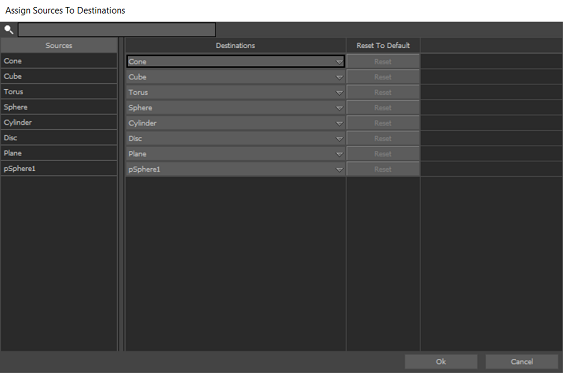This screenshot has width=563, height=373.
Task: Open the Plane destination dropdown
Action: point(236,154)
